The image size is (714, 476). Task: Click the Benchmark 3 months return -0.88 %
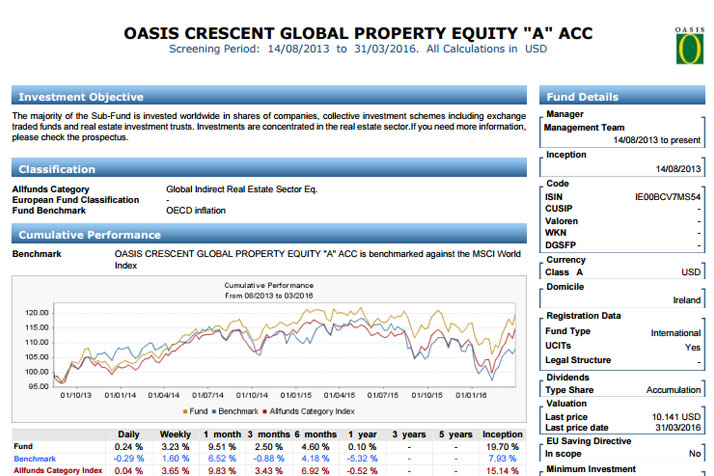pyautogui.click(x=269, y=459)
